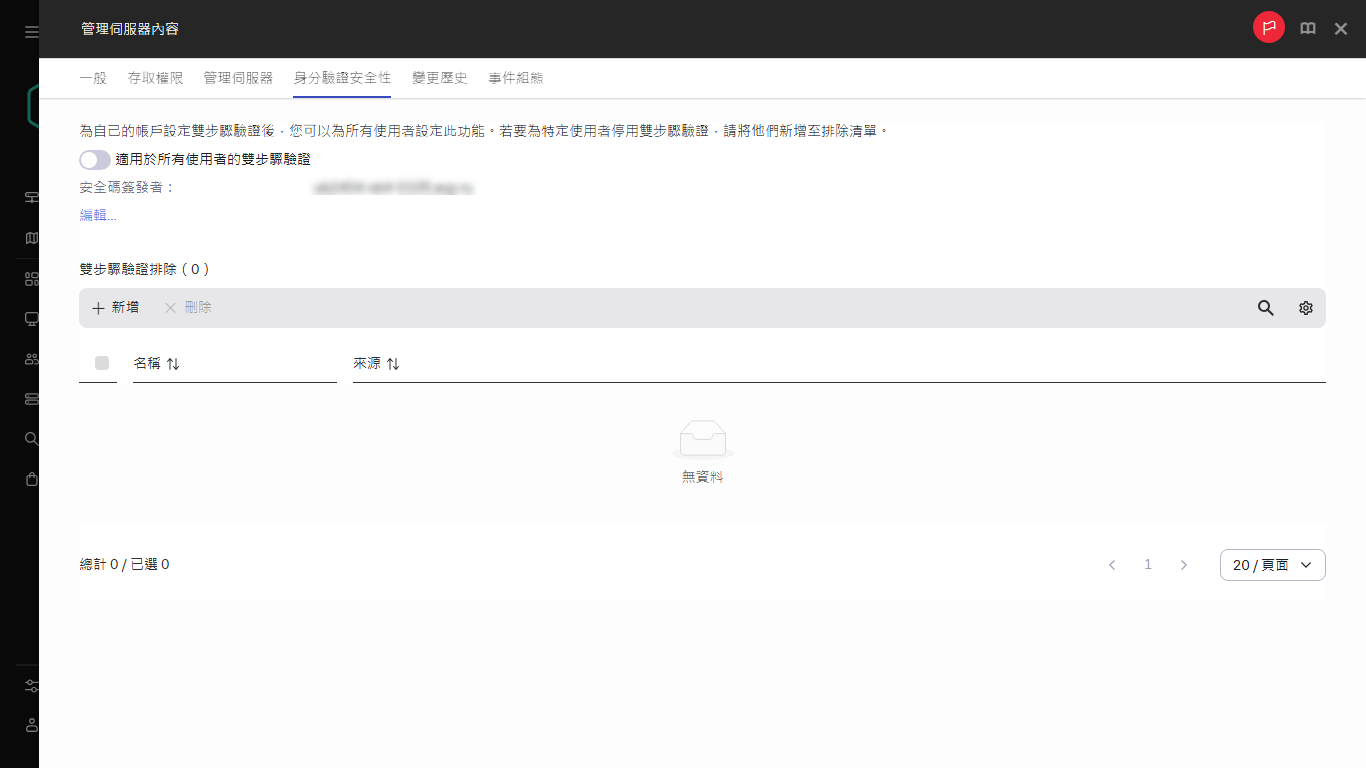
Task: Sort the 來源 column
Action: pos(391,363)
